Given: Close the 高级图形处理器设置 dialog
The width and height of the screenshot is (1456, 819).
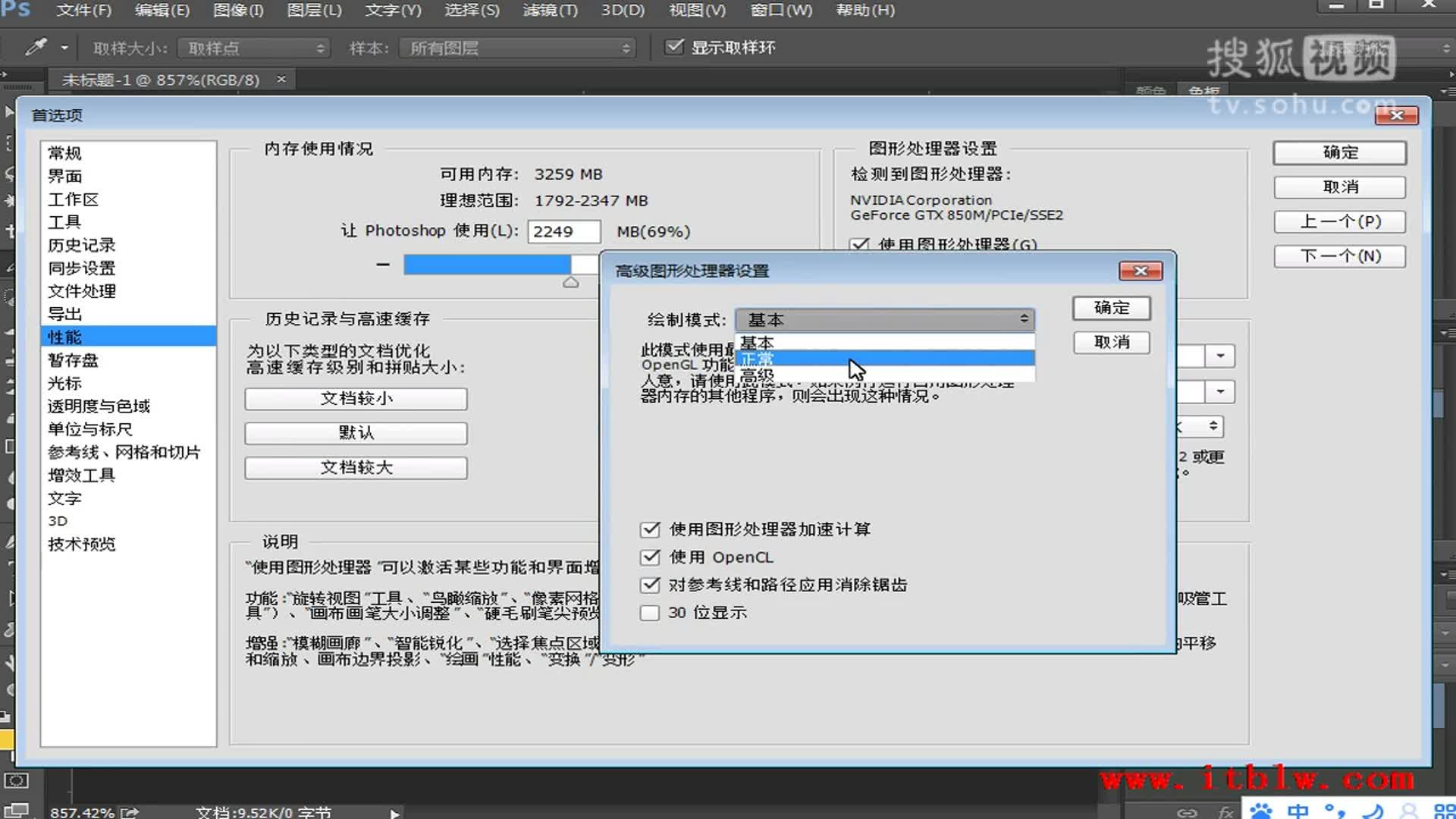Looking at the screenshot, I should [x=1141, y=271].
